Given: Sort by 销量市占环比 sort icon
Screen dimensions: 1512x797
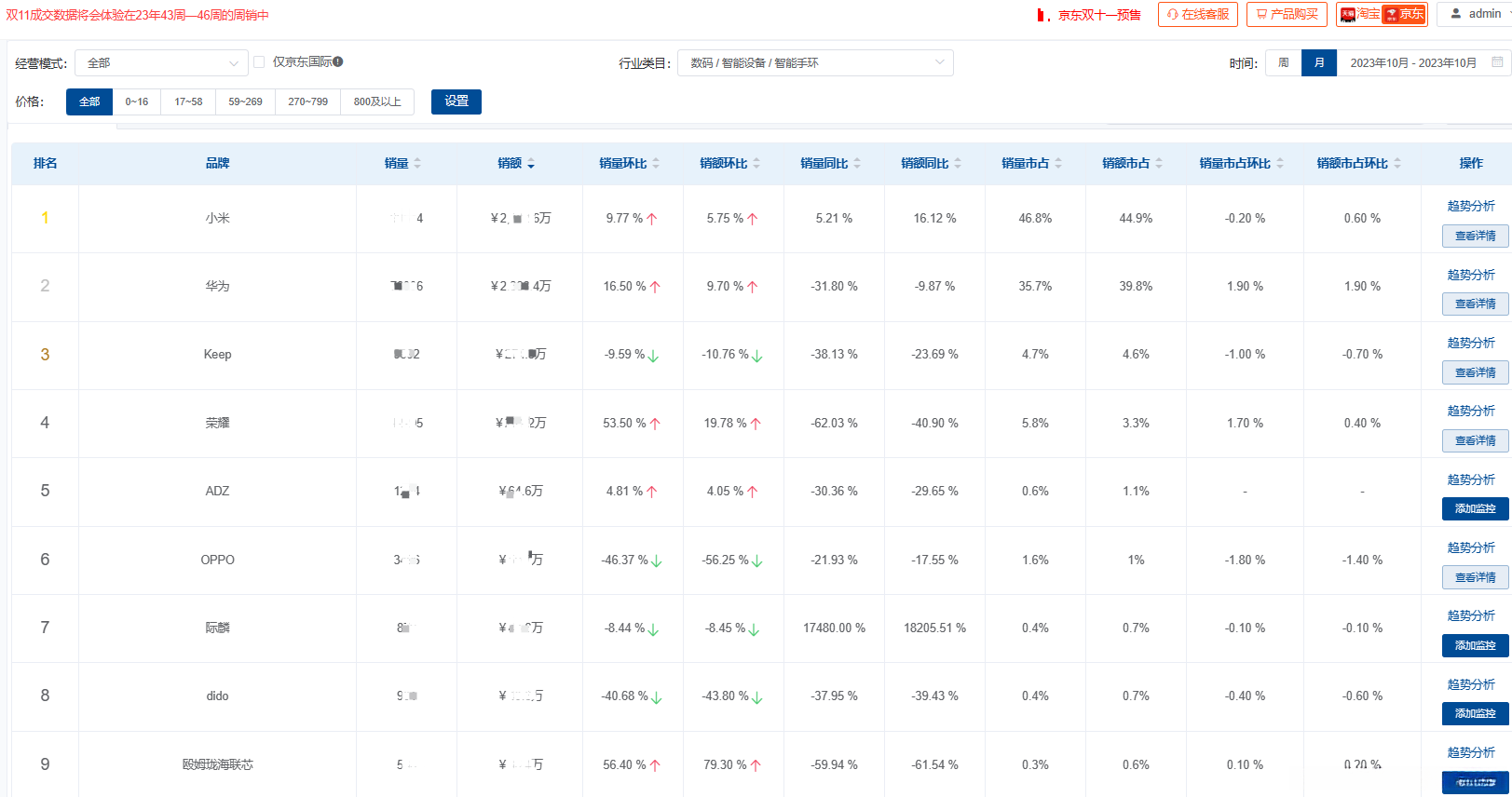Looking at the screenshot, I should click(1280, 164).
